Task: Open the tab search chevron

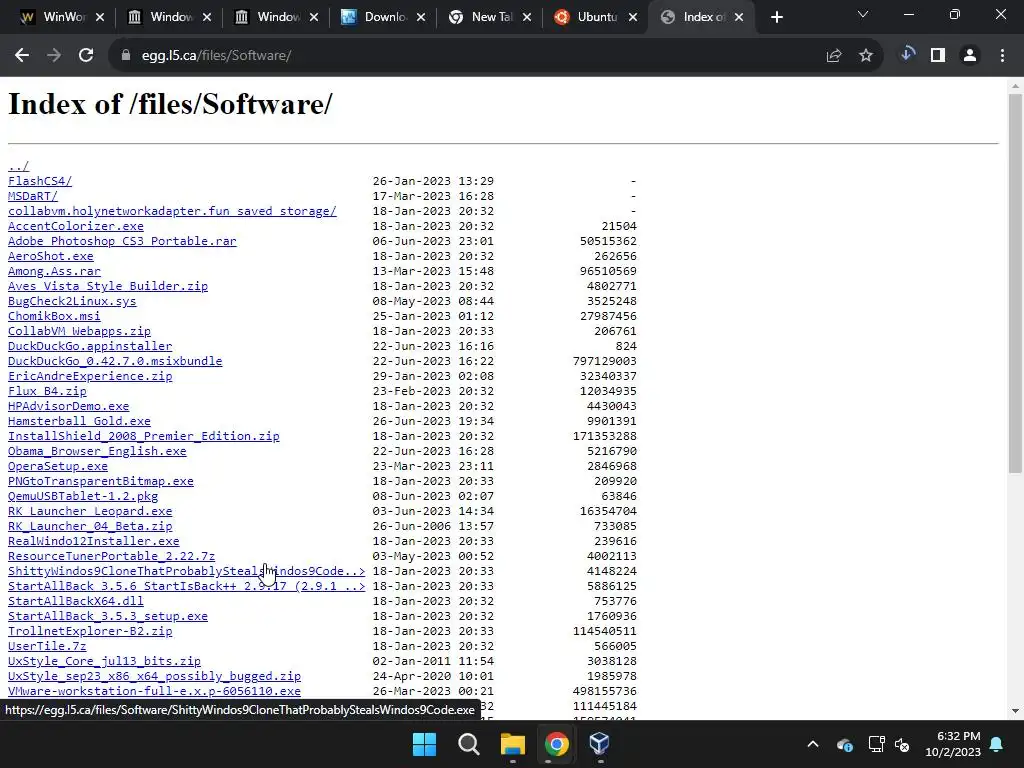Action: point(863,14)
